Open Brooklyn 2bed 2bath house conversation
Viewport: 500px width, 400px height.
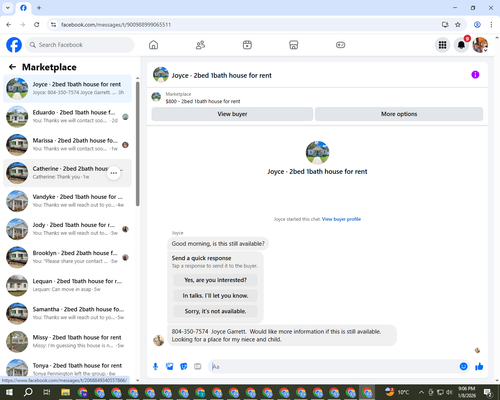pyautogui.click(x=67, y=257)
